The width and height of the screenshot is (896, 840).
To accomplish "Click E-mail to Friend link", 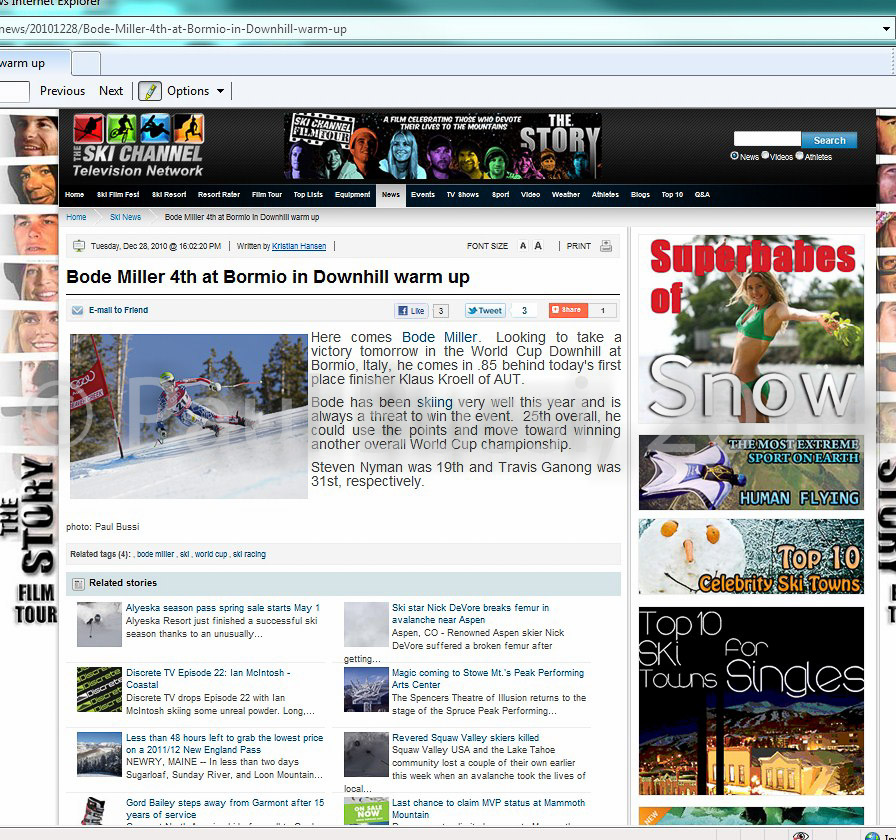I will pos(118,310).
